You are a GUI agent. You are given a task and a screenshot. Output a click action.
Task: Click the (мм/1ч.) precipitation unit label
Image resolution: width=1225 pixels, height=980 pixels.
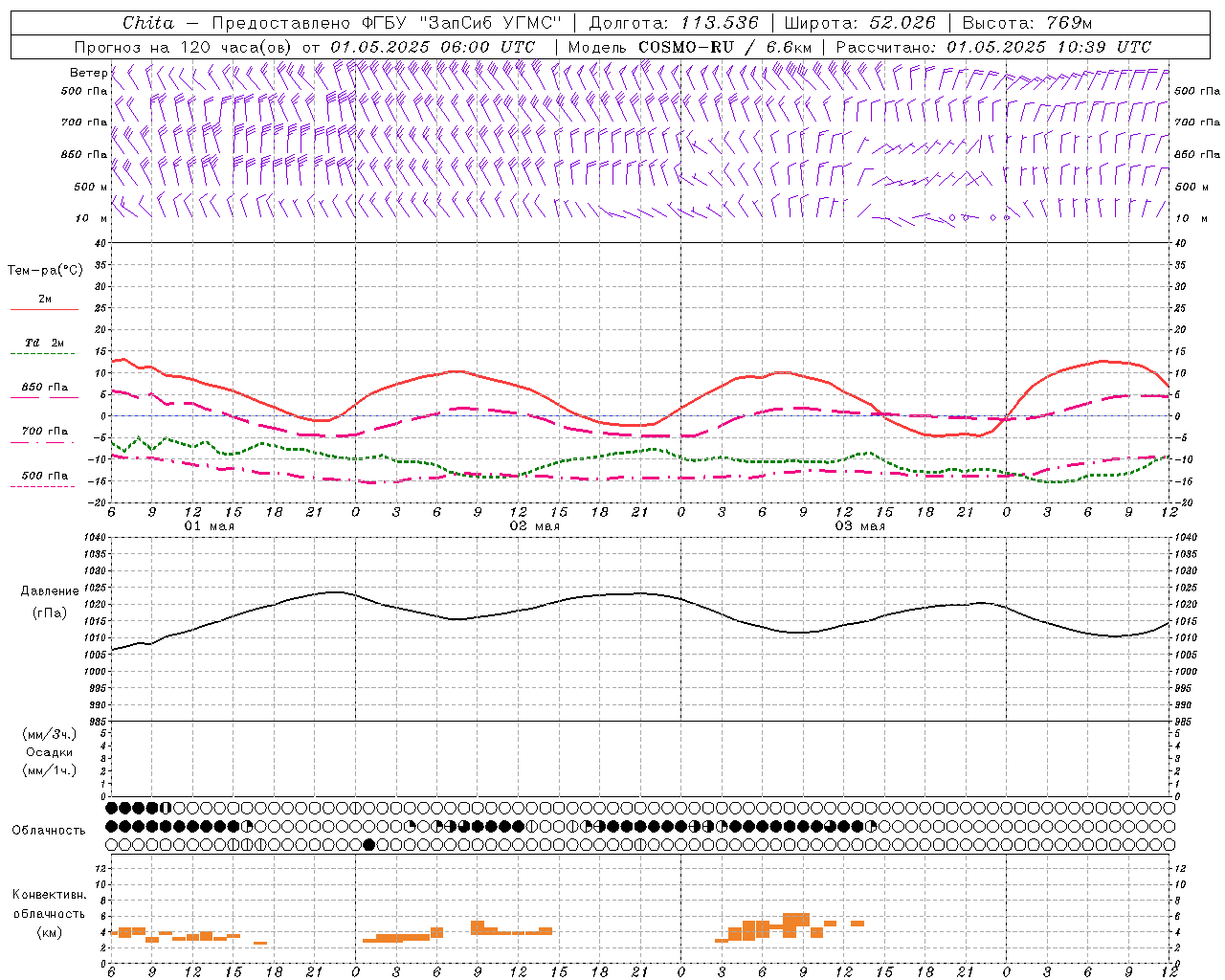pyautogui.click(x=50, y=770)
